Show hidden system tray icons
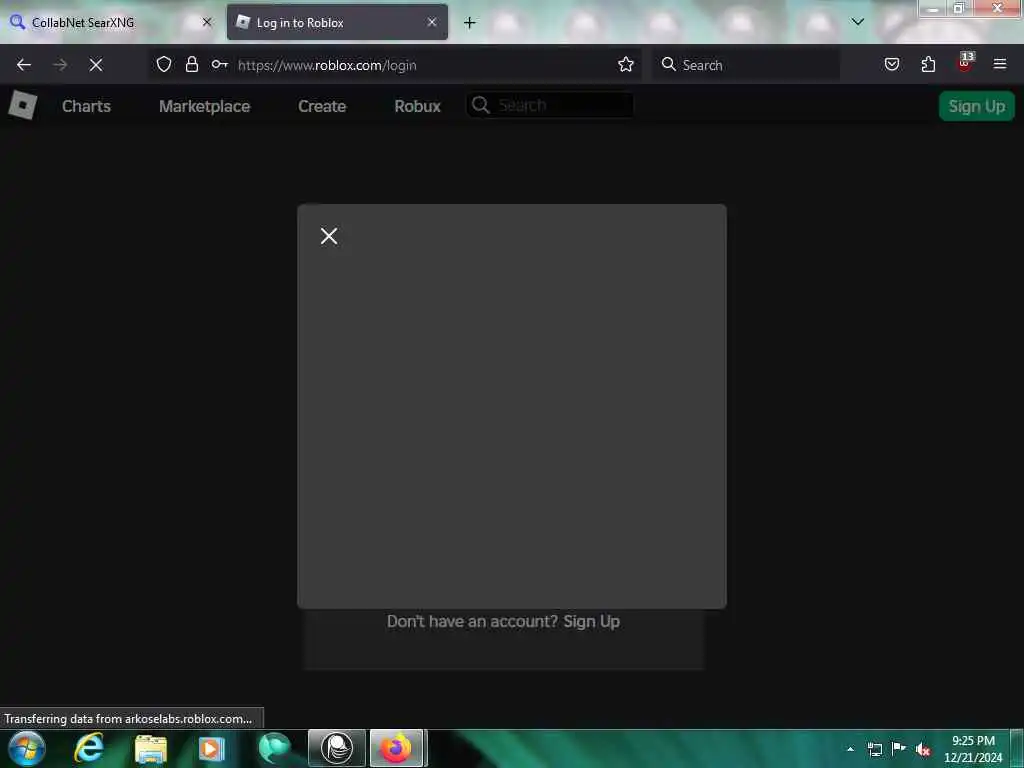 [850, 749]
